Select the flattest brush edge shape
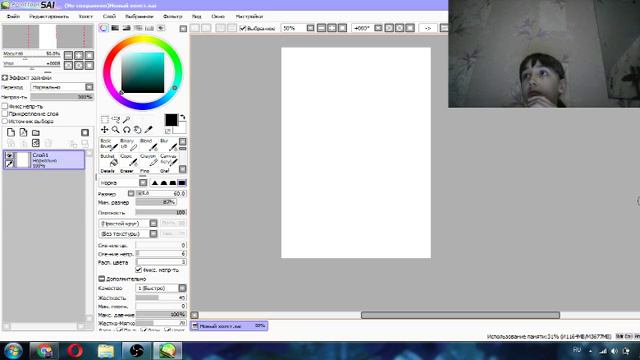 point(182,183)
